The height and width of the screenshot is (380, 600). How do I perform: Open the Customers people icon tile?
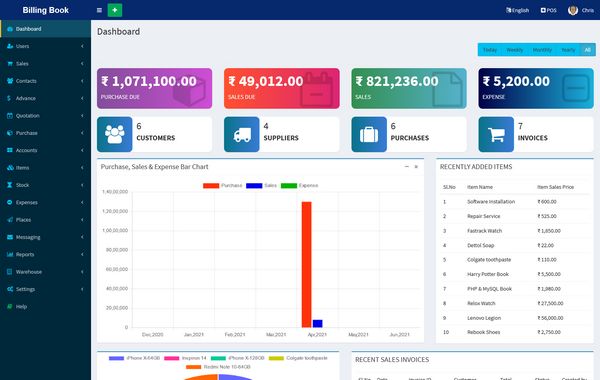click(x=114, y=134)
